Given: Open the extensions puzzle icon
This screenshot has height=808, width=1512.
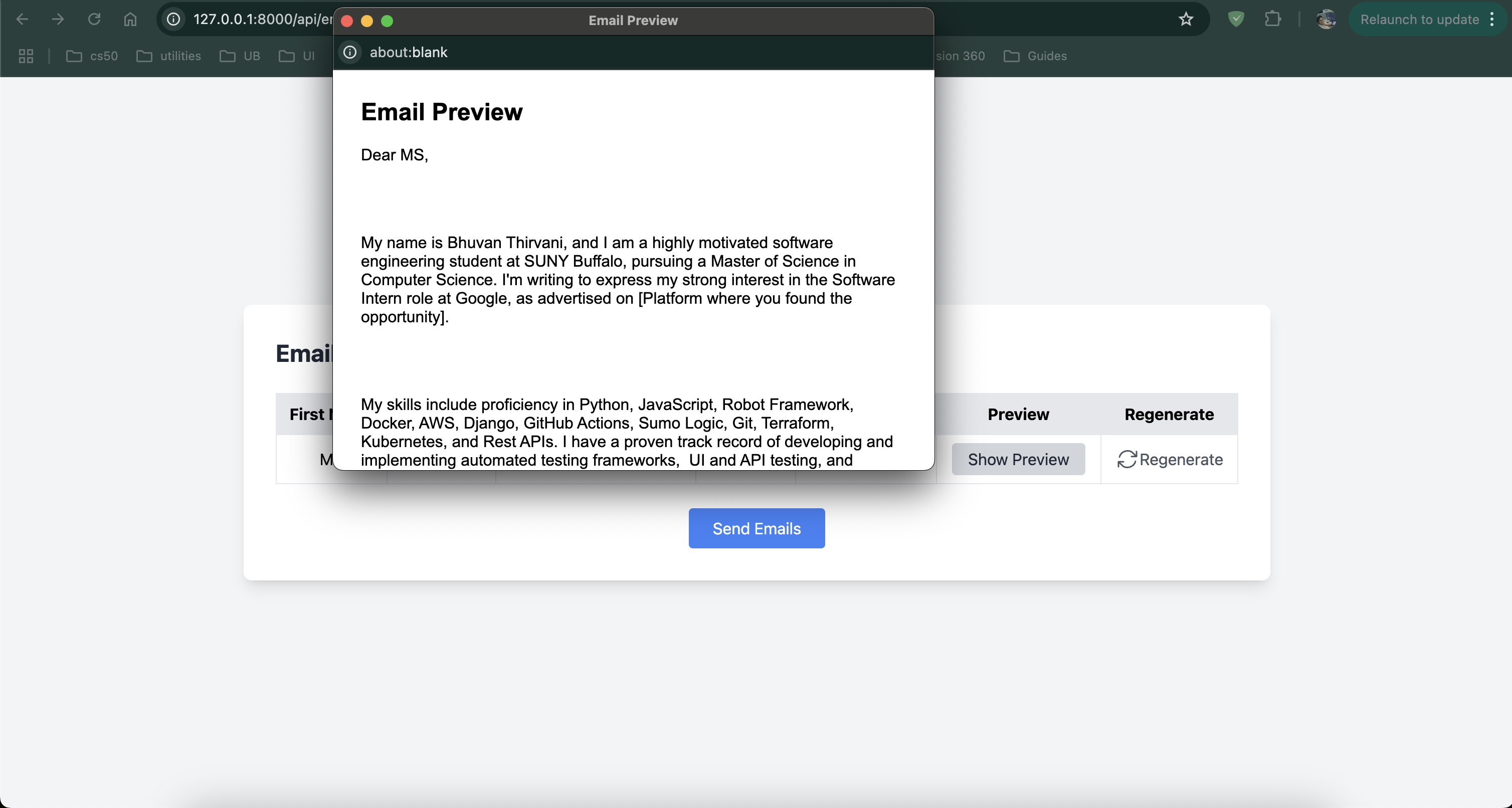Looking at the screenshot, I should 1272,20.
